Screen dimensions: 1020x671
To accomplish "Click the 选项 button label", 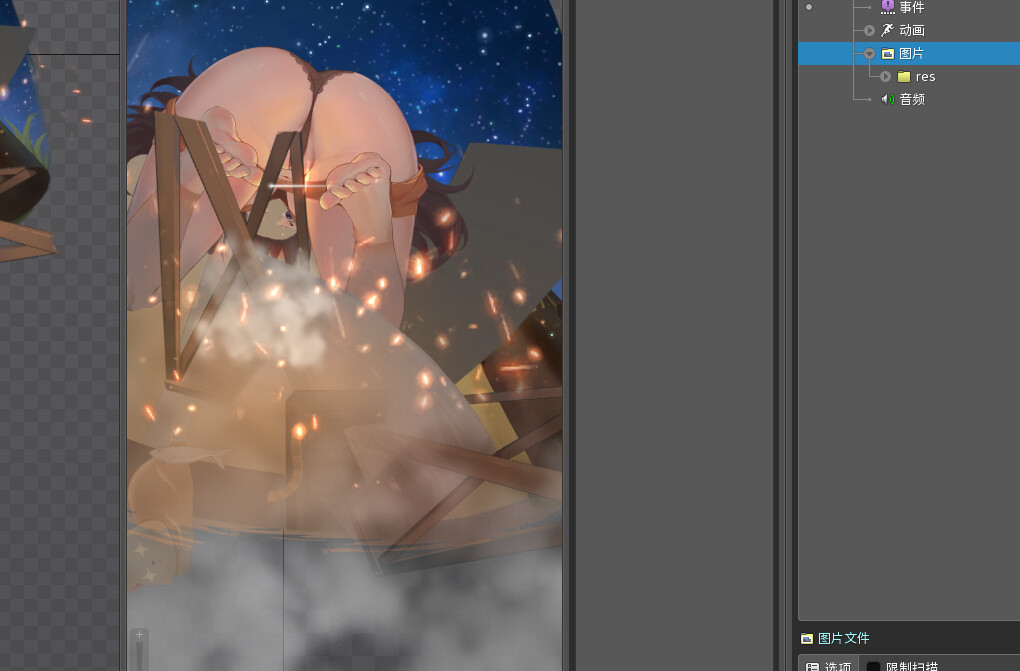I will [838, 666].
